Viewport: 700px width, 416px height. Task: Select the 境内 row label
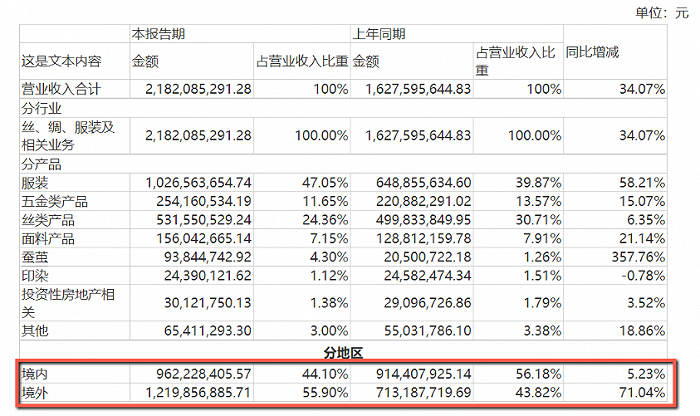(35, 374)
